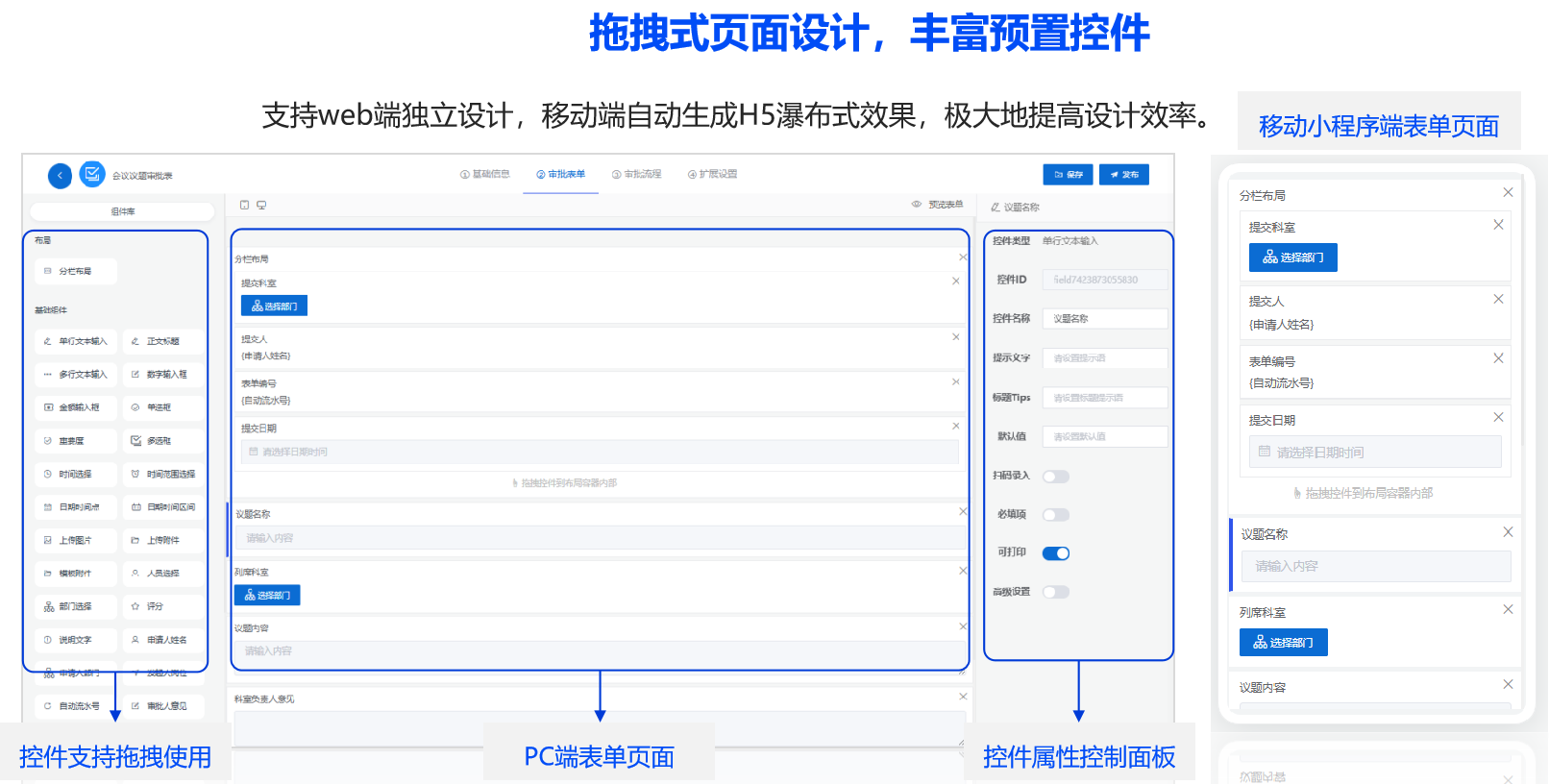Click the 提示文字 input field
This screenshot has height=784, width=1549.
[1105, 358]
